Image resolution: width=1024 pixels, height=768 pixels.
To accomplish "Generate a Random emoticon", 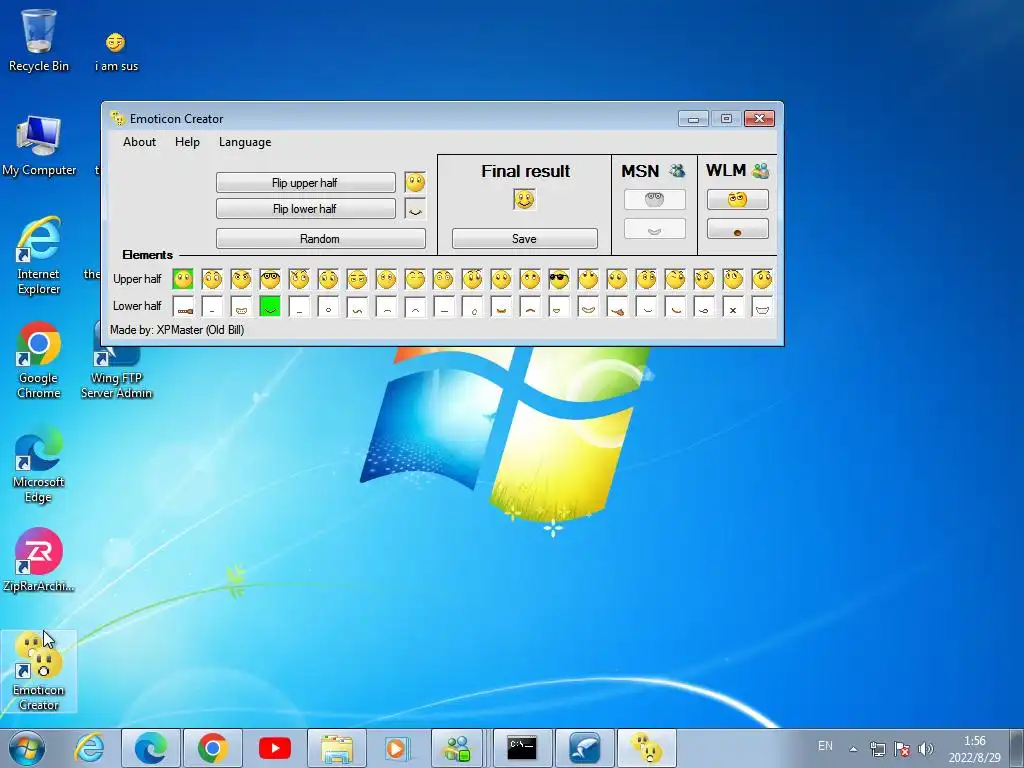I will pyautogui.click(x=321, y=239).
